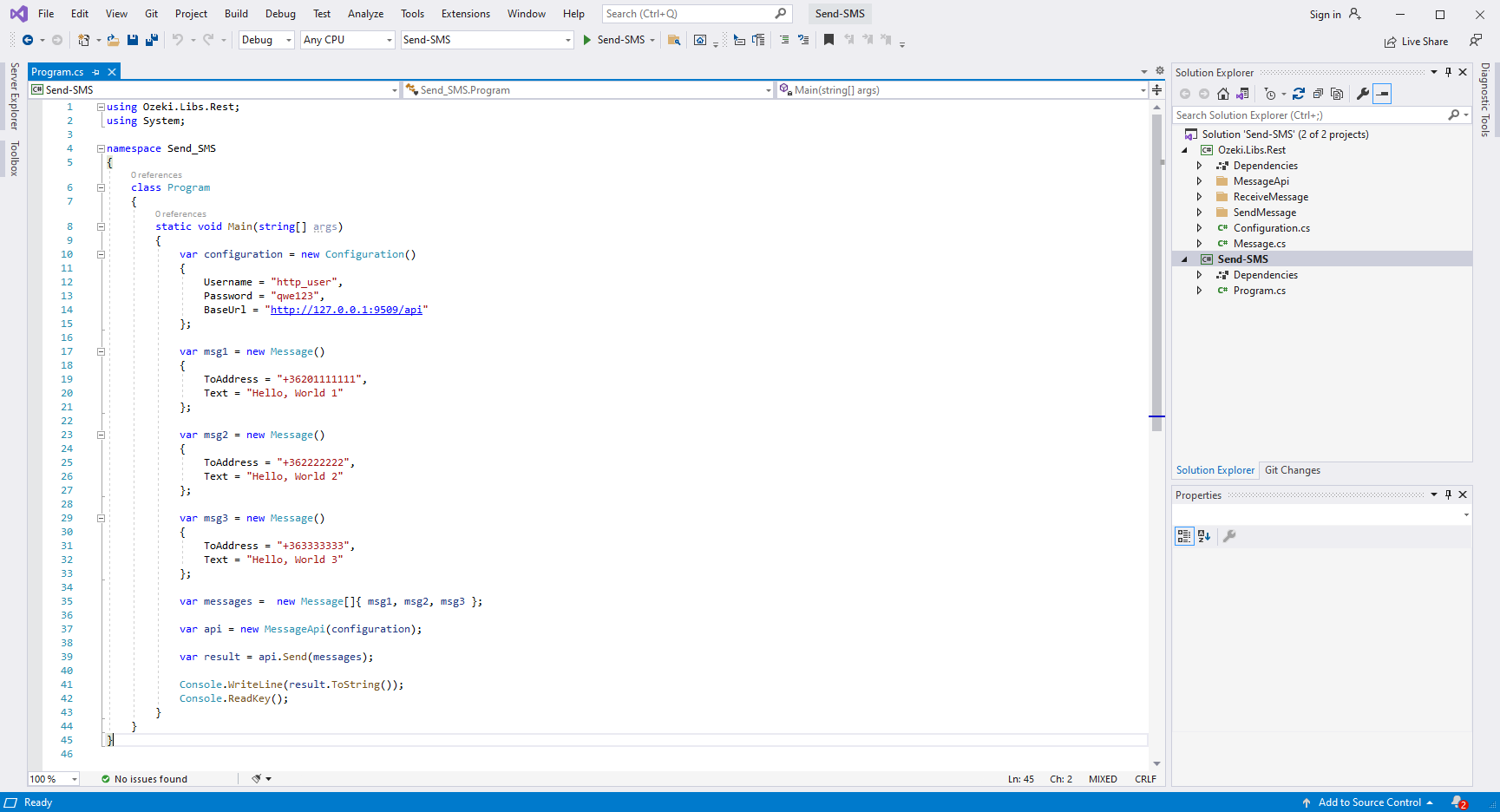The width and height of the screenshot is (1500, 812).
Task: Expand Program.cs node in Solution Explorer
Action: 1200,291
